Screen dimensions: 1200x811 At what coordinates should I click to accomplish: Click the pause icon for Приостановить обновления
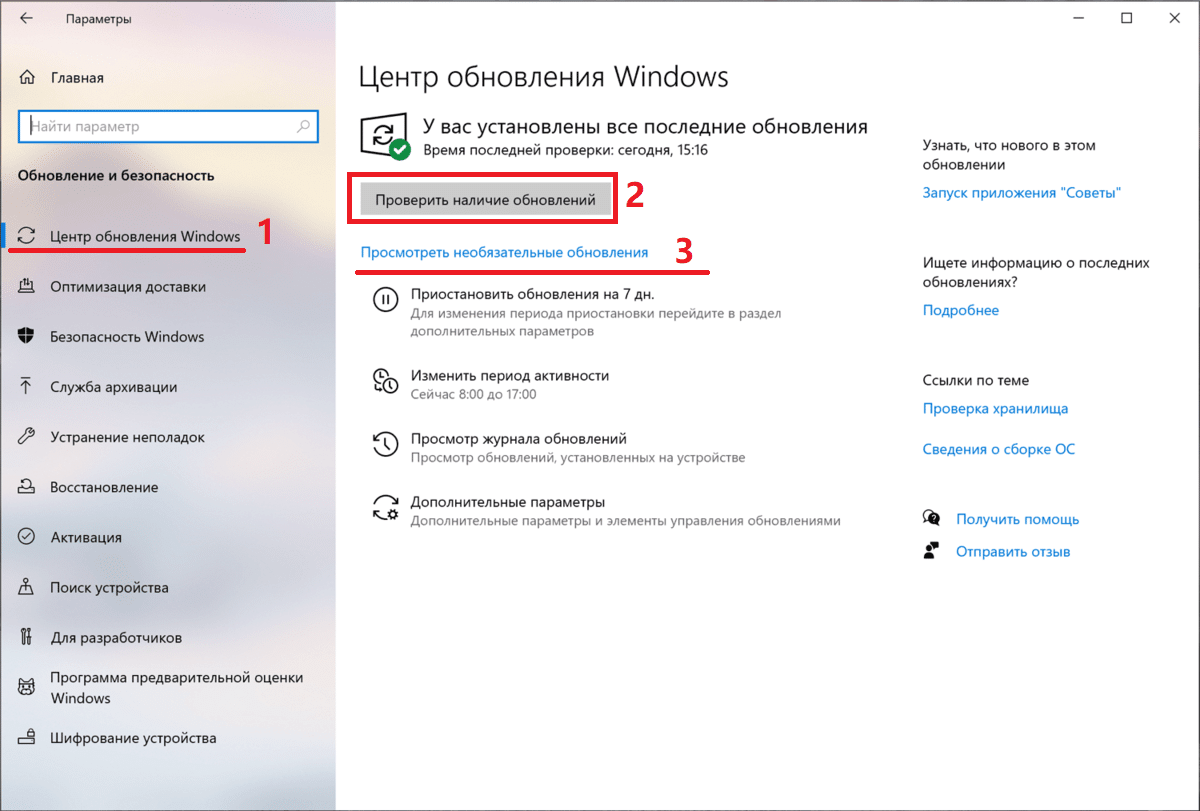(x=385, y=299)
